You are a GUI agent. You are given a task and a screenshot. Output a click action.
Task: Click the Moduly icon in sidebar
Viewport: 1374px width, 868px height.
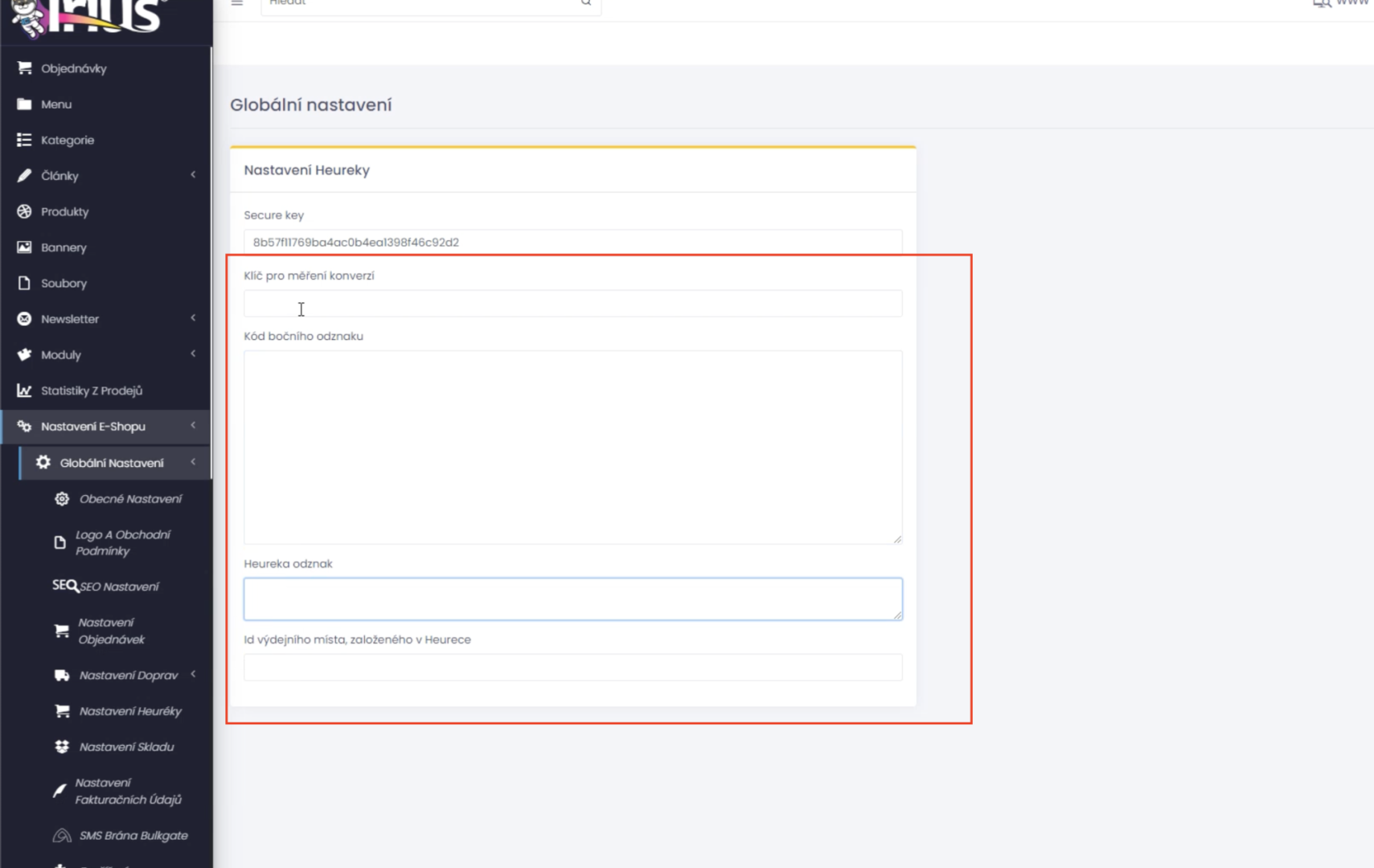click(24, 354)
